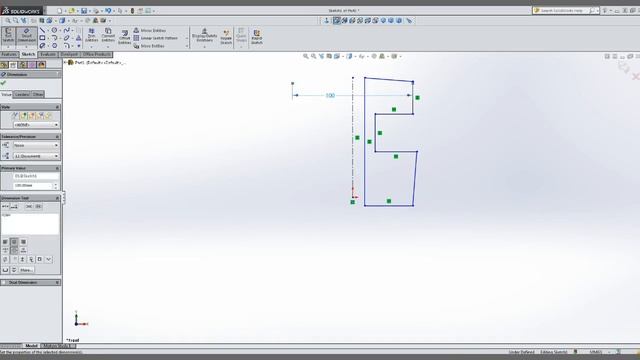Click the dimension value field
The width and height of the screenshot is (640, 360).
pyautogui.click(x=33, y=186)
